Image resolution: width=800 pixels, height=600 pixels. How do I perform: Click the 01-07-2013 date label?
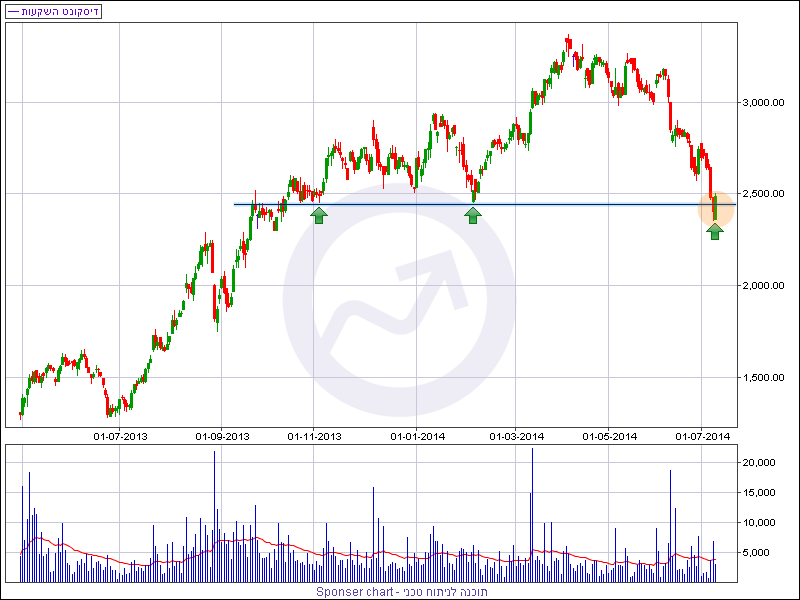click(120, 436)
